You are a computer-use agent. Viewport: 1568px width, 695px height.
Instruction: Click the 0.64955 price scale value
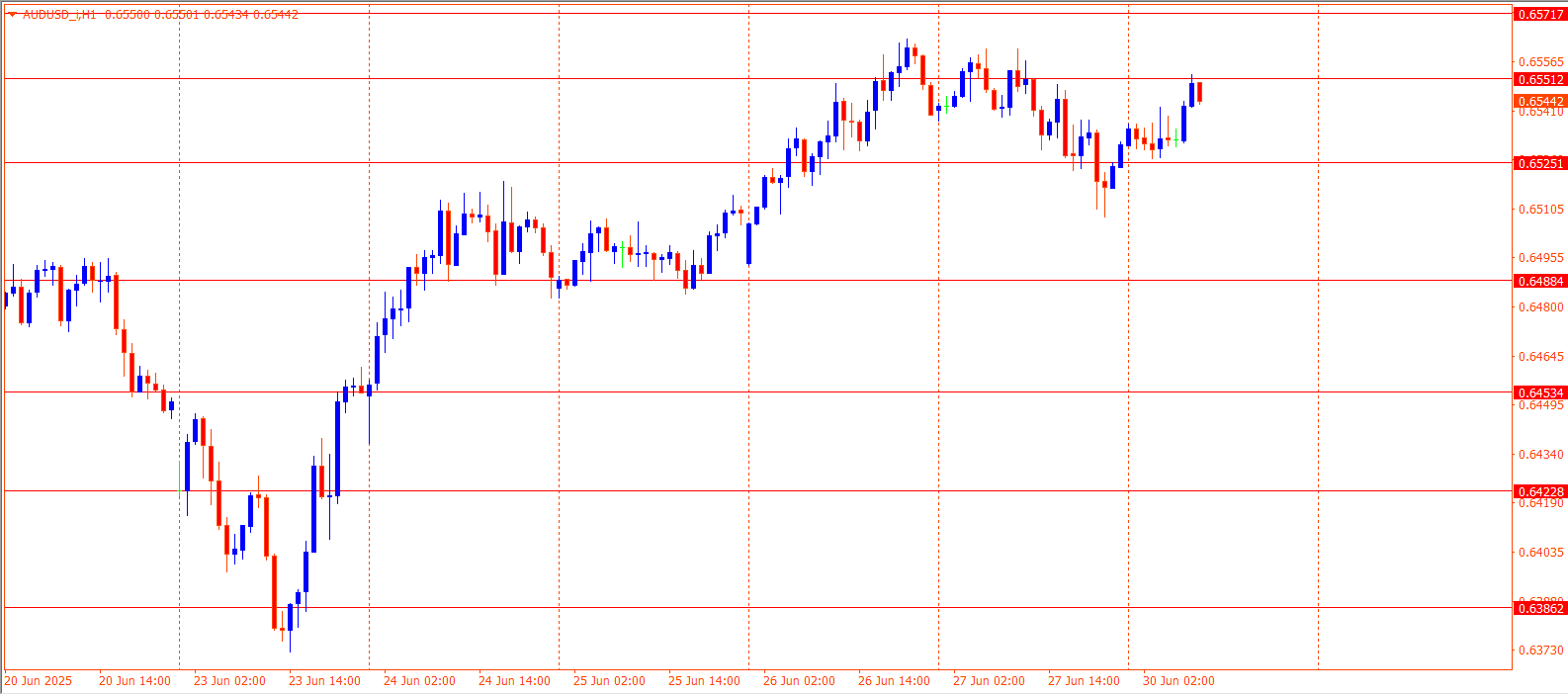pos(1540,257)
